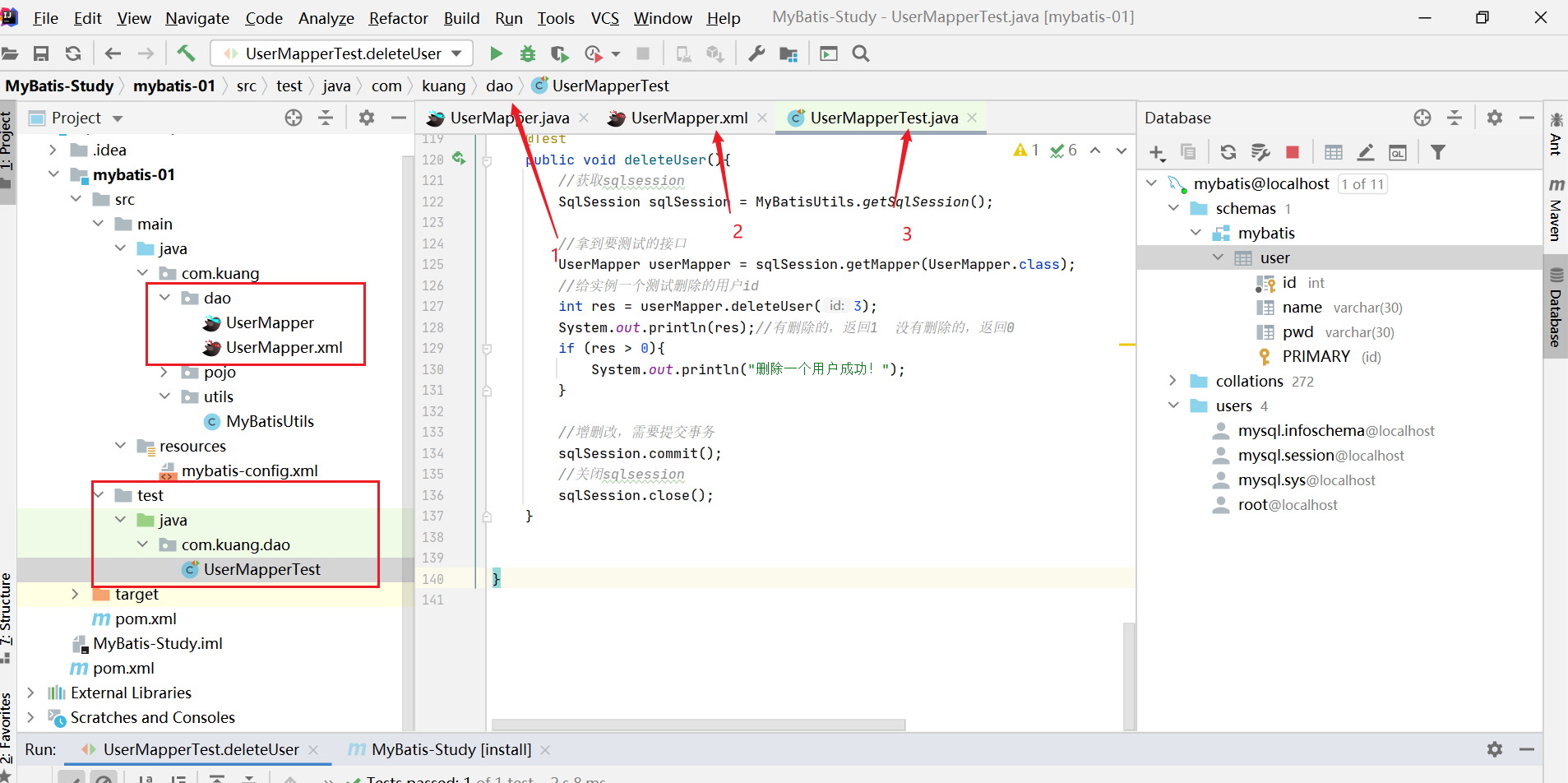Viewport: 1568px width, 783px height.
Task: Collapse the user table node
Action: pos(1219,257)
